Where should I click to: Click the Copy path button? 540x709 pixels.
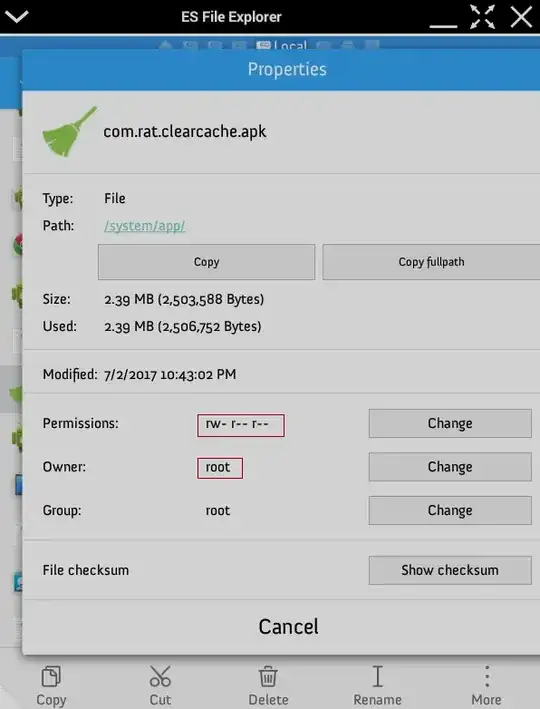point(206,262)
